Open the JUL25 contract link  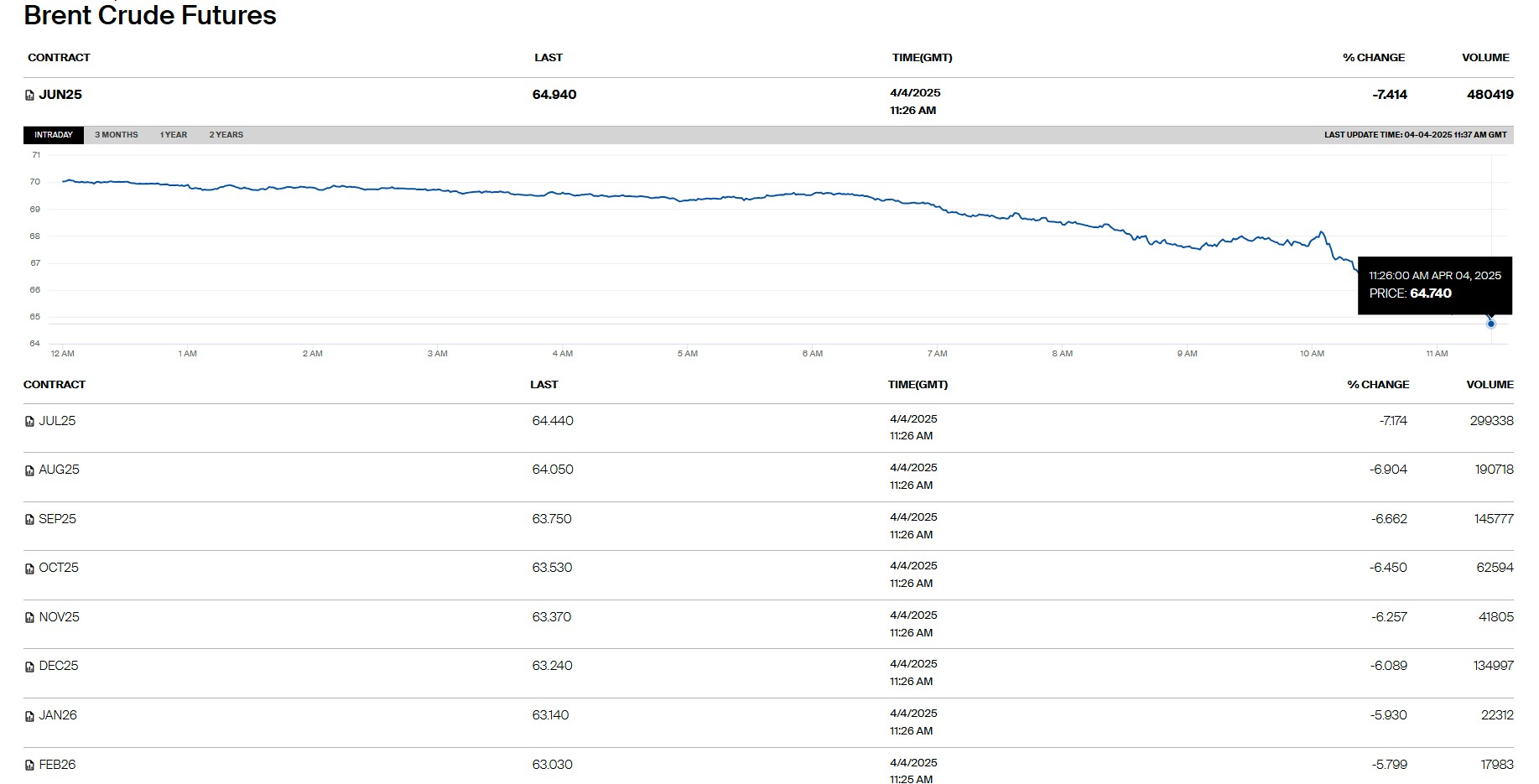click(57, 421)
